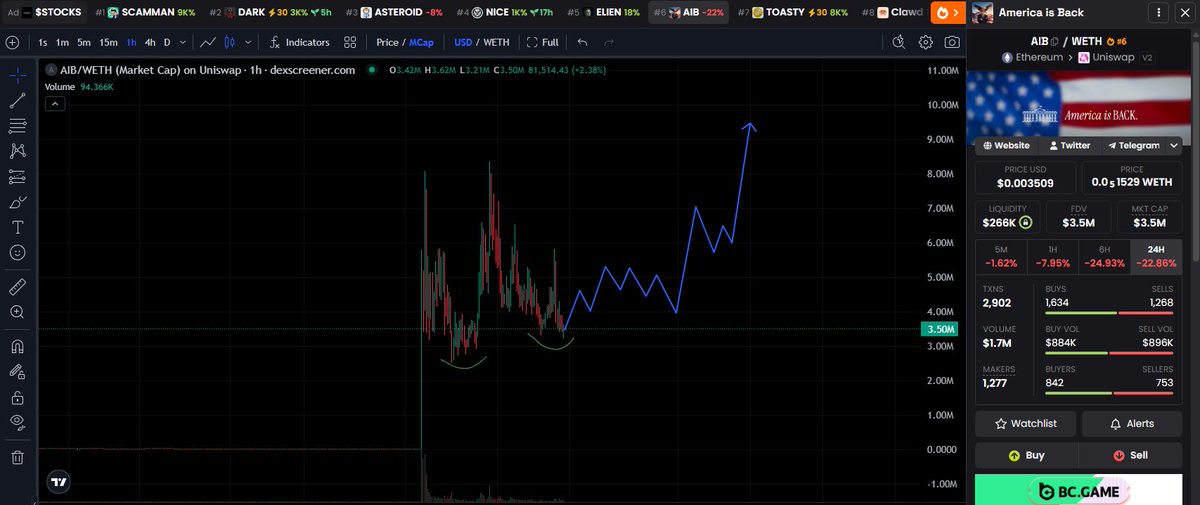Toggle hide all drawings eye icon
Viewport: 1200px width, 505px height.
point(17,423)
